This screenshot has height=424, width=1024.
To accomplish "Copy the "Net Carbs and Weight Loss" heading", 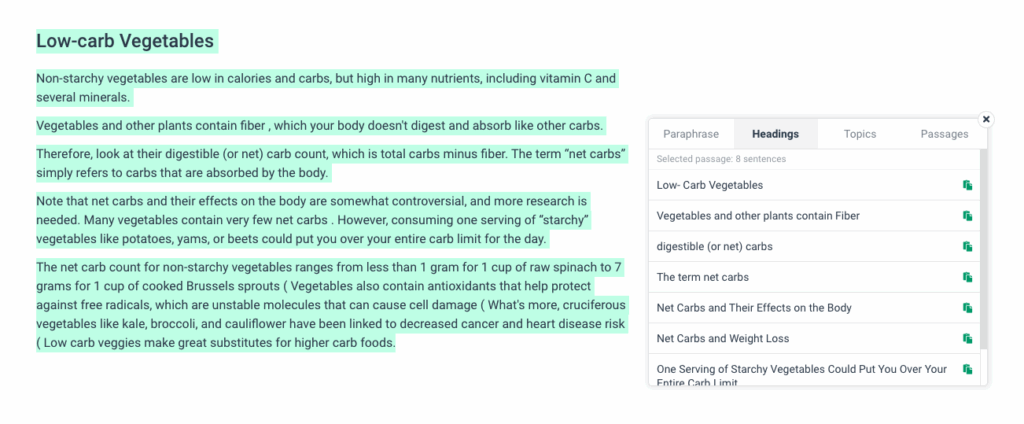I will 968,339.
